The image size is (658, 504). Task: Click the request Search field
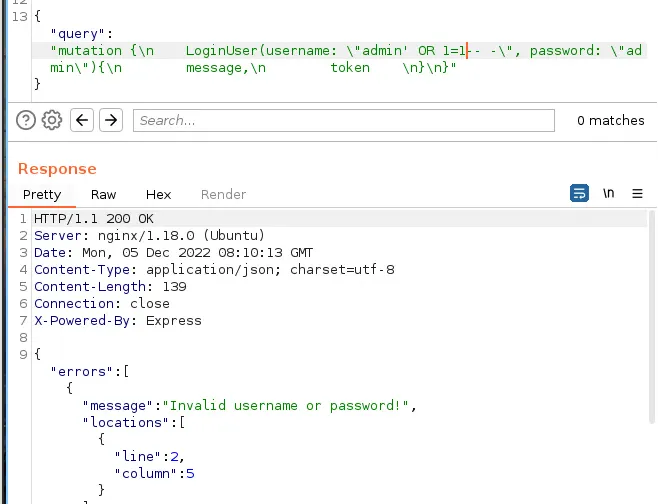[x=344, y=120]
